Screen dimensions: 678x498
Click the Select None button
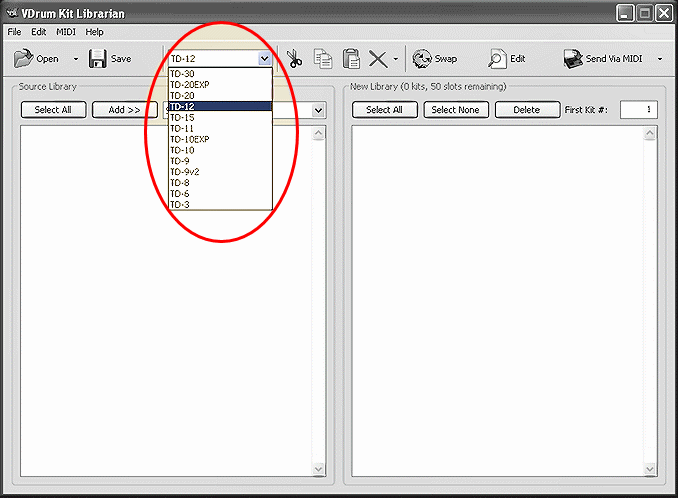(x=456, y=110)
